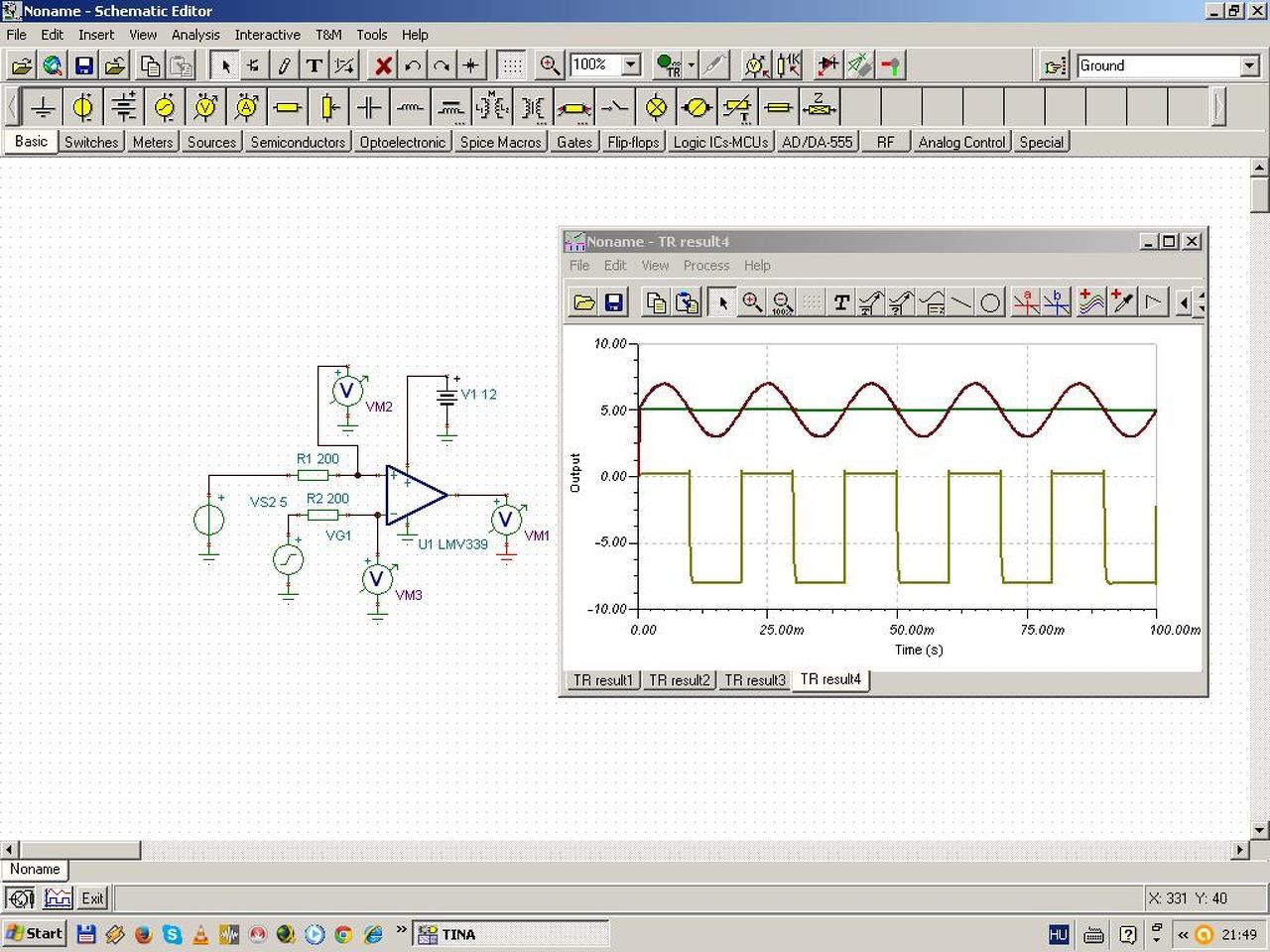Expand the Ground component selector dropdown
The width and height of the screenshot is (1270, 952).
pyautogui.click(x=1249, y=65)
